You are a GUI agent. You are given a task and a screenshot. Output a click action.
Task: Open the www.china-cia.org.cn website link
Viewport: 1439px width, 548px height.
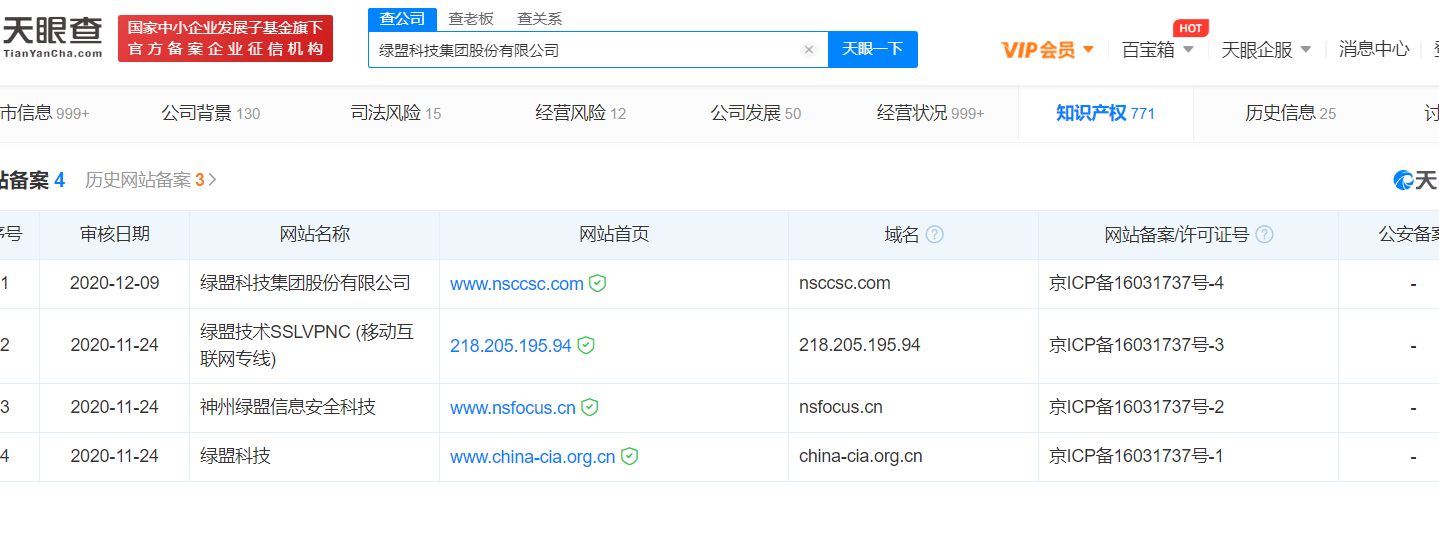point(533,457)
